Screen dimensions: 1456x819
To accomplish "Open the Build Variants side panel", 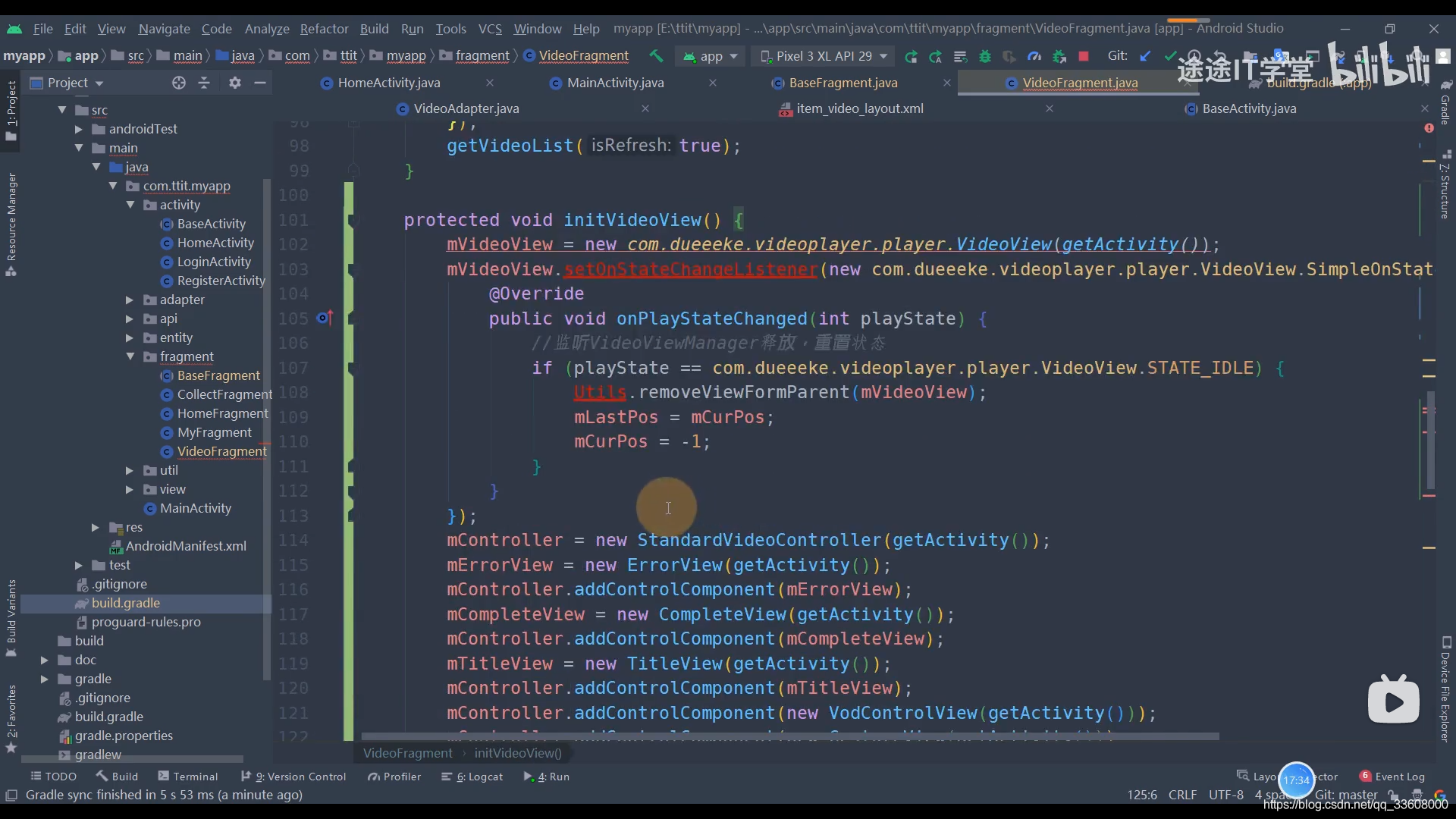I will coord(11,618).
